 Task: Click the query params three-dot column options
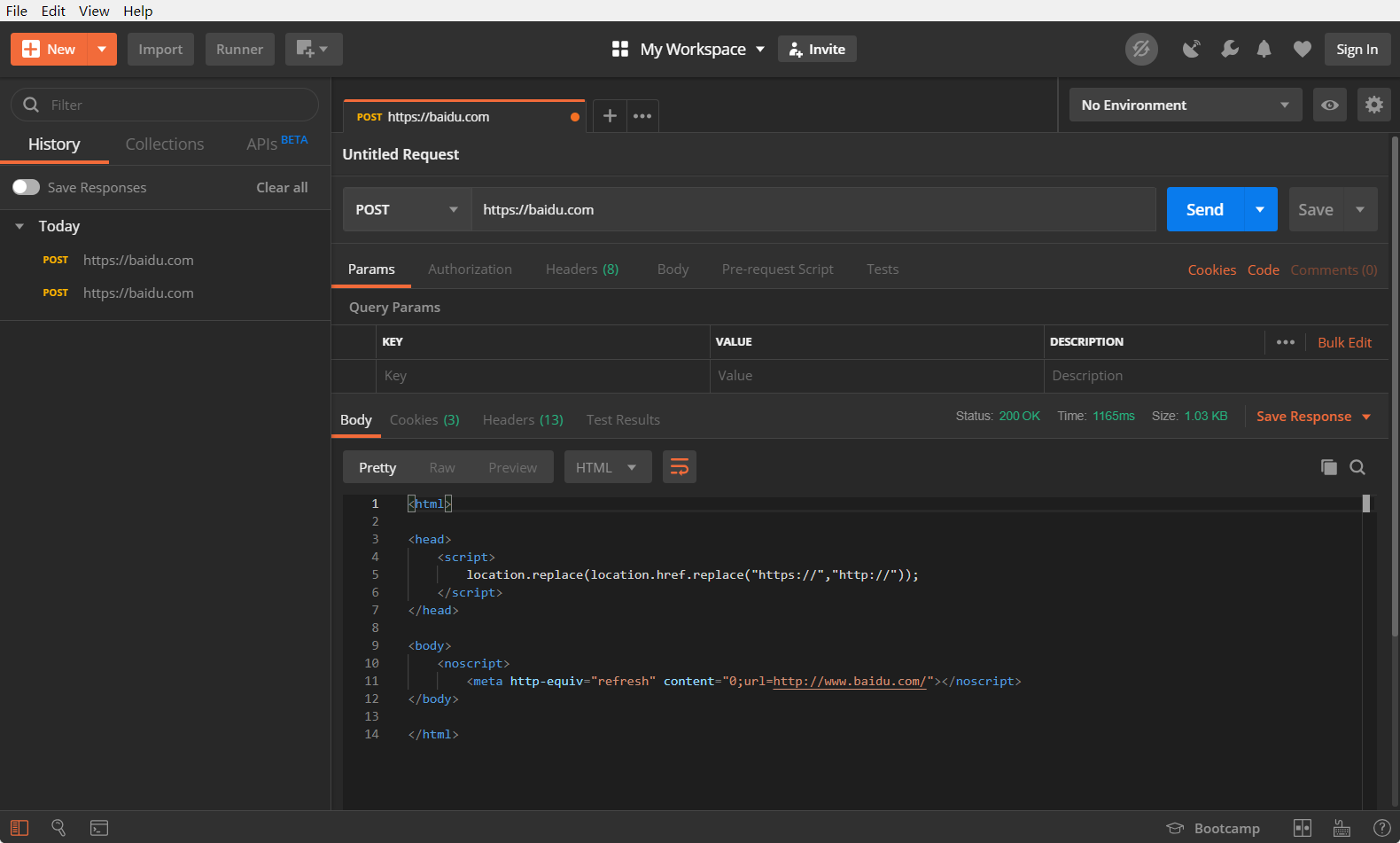(x=1286, y=342)
